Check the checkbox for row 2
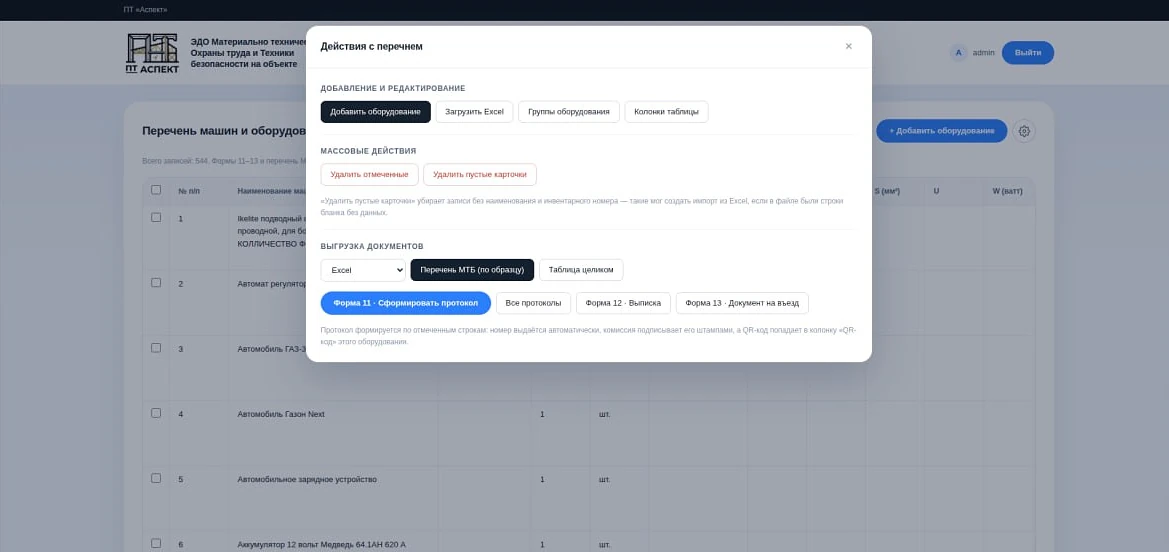This screenshot has width=1169, height=552. click(156, 283)
